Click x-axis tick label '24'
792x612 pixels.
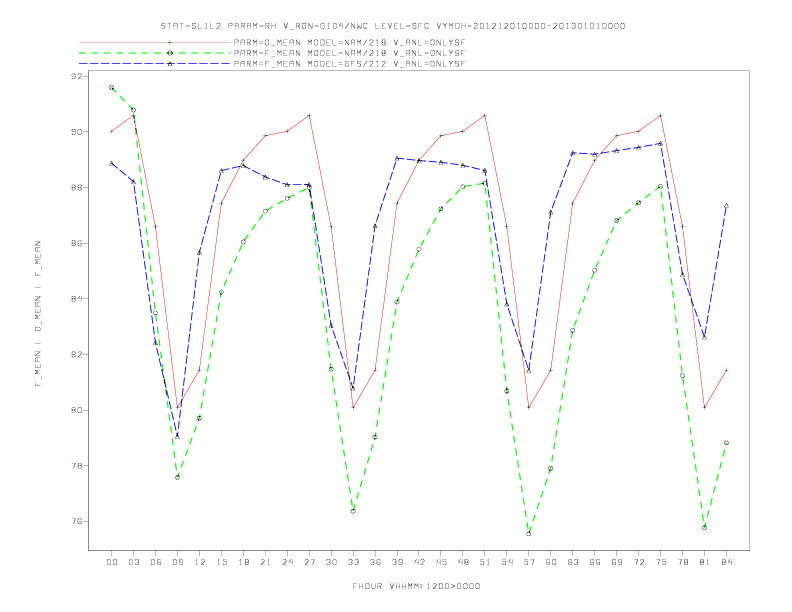tap(287, 562)
